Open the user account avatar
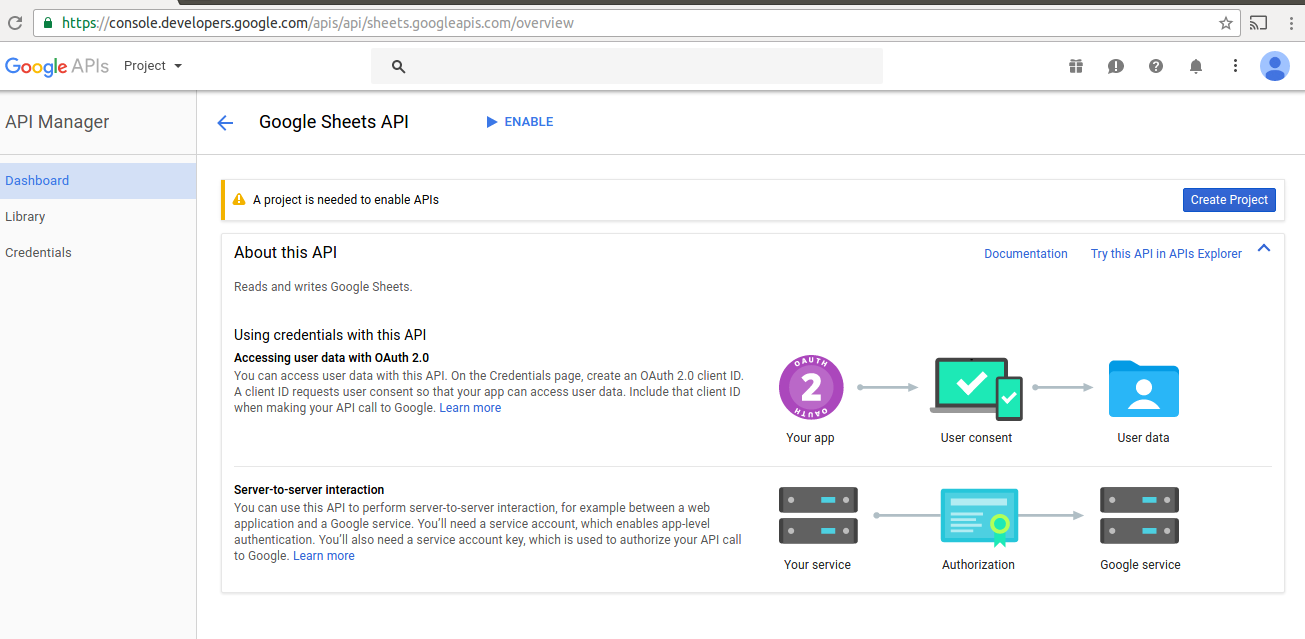This screenshot has height=639, width=1305. (1275, 66)
